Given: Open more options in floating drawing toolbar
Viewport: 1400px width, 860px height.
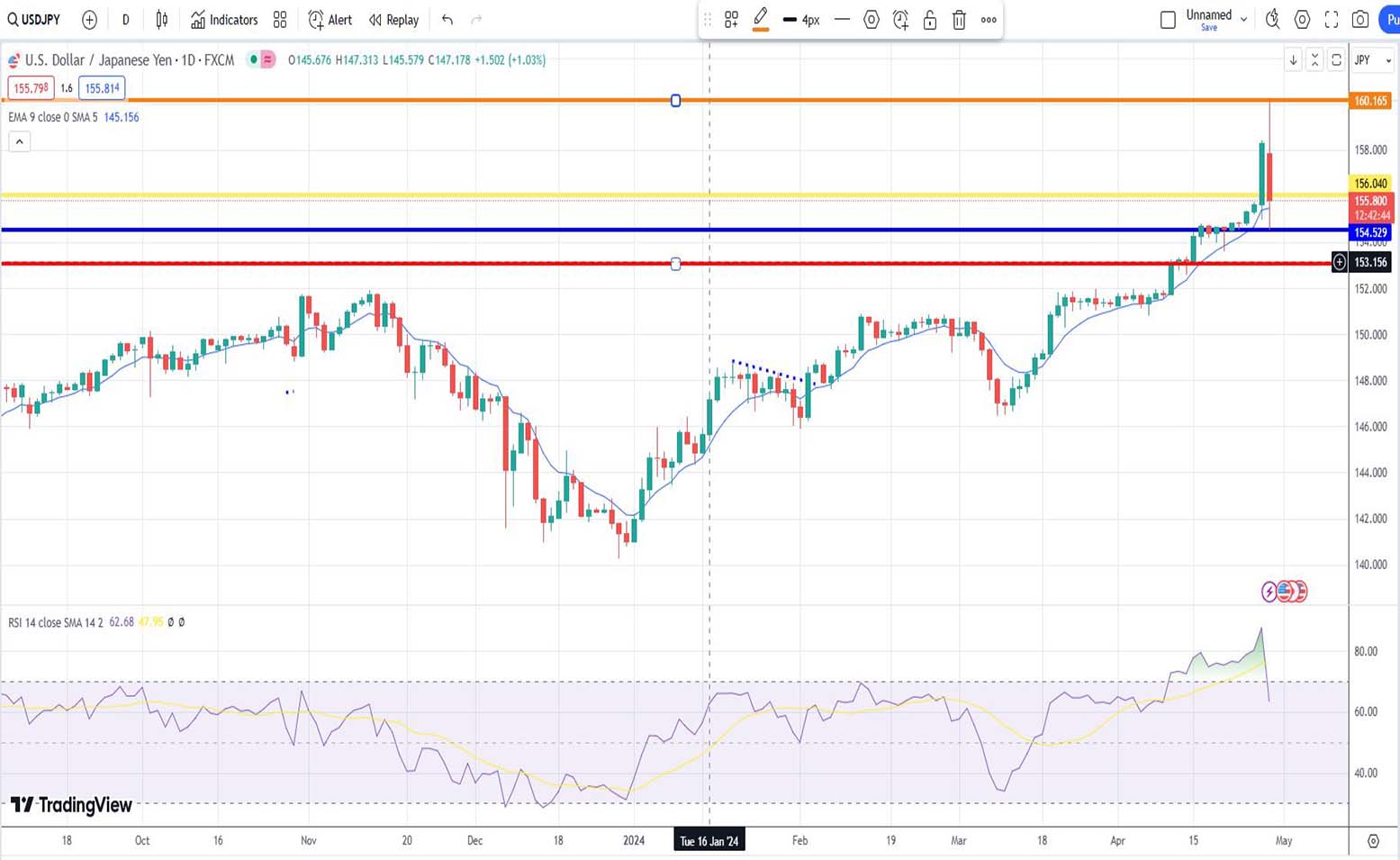Looking at the screenshot, I should point(989,20).
